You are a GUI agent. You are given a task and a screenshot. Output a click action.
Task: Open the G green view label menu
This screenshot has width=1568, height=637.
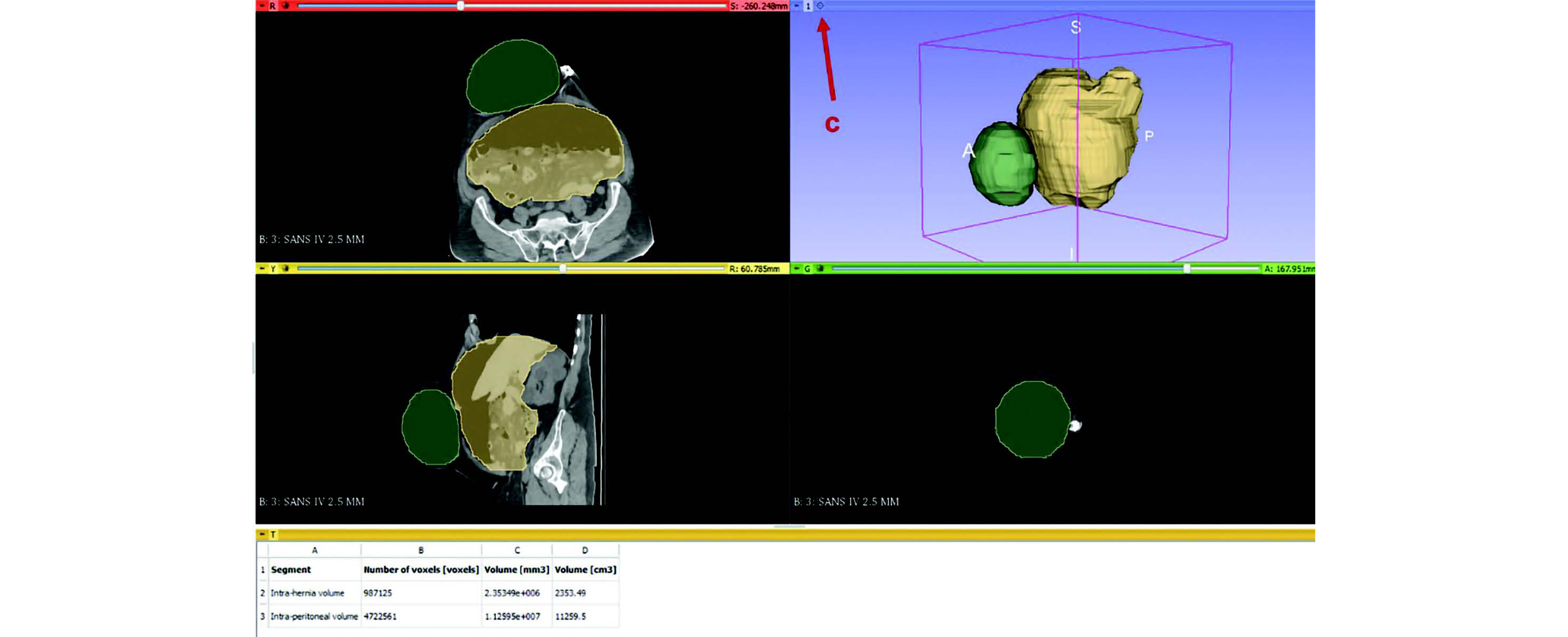pyautogui.click(x=807, y=269)
